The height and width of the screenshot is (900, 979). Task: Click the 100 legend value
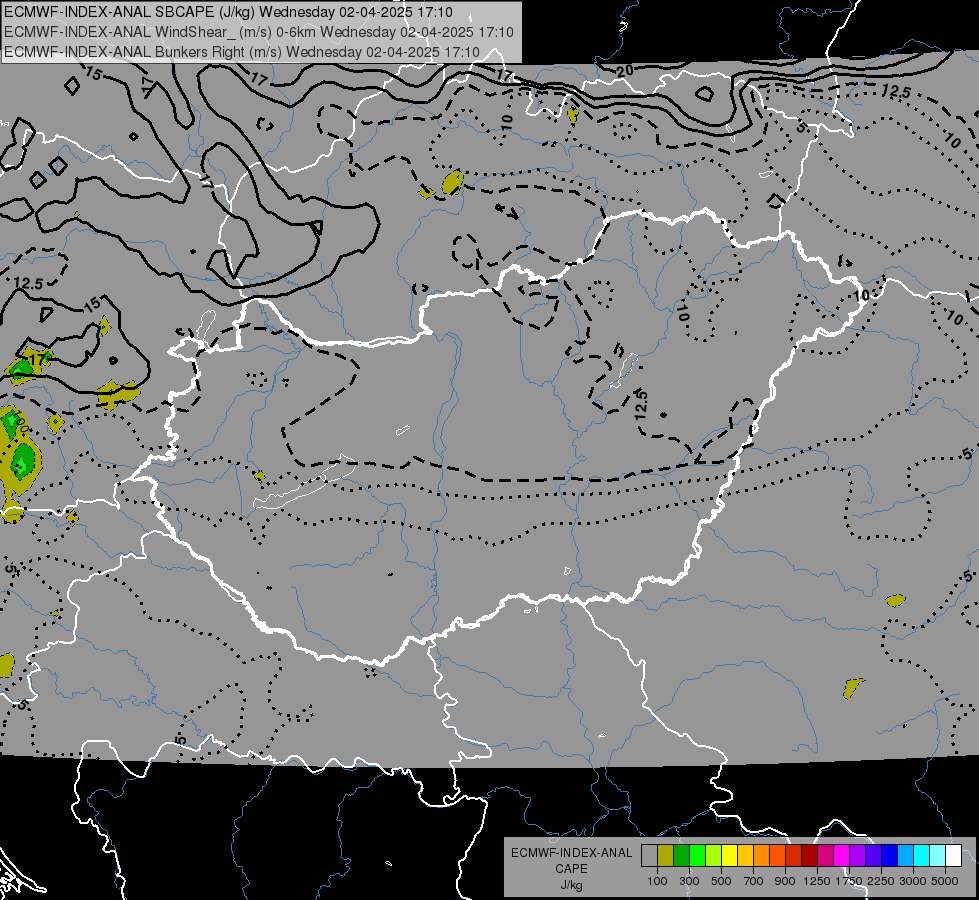tap(657, 881)
